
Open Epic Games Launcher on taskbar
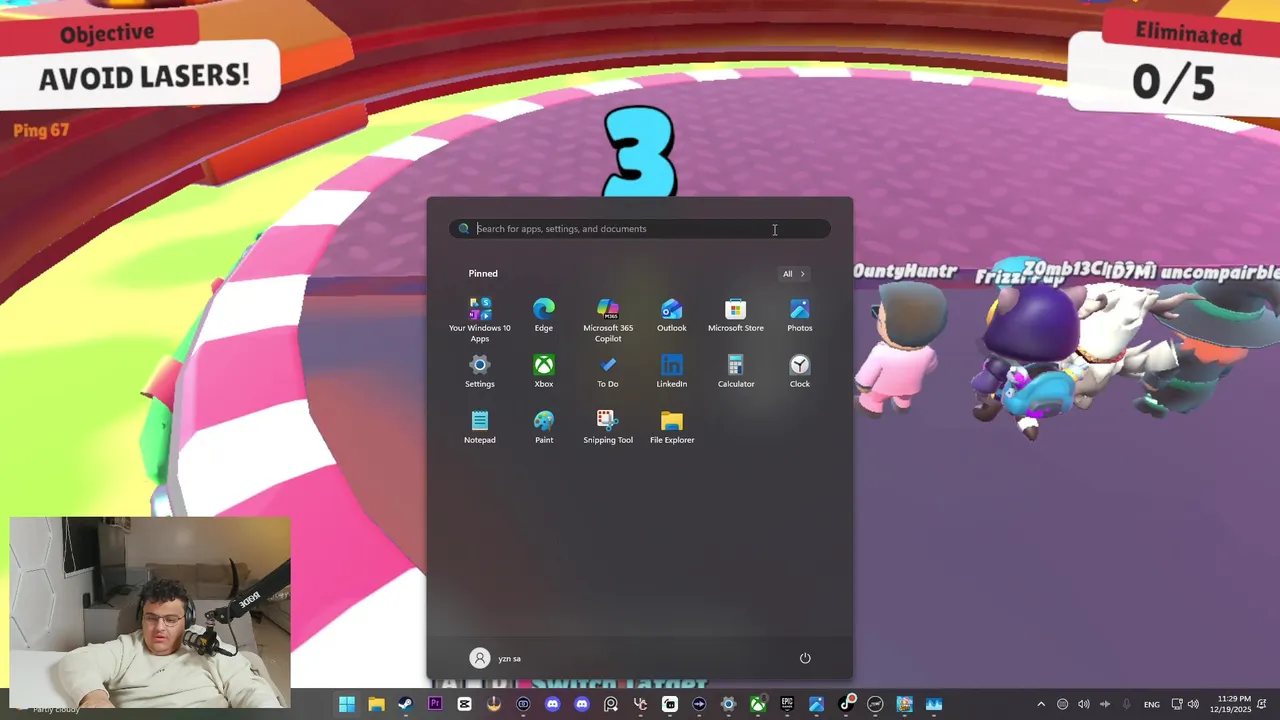click(787, 704)
